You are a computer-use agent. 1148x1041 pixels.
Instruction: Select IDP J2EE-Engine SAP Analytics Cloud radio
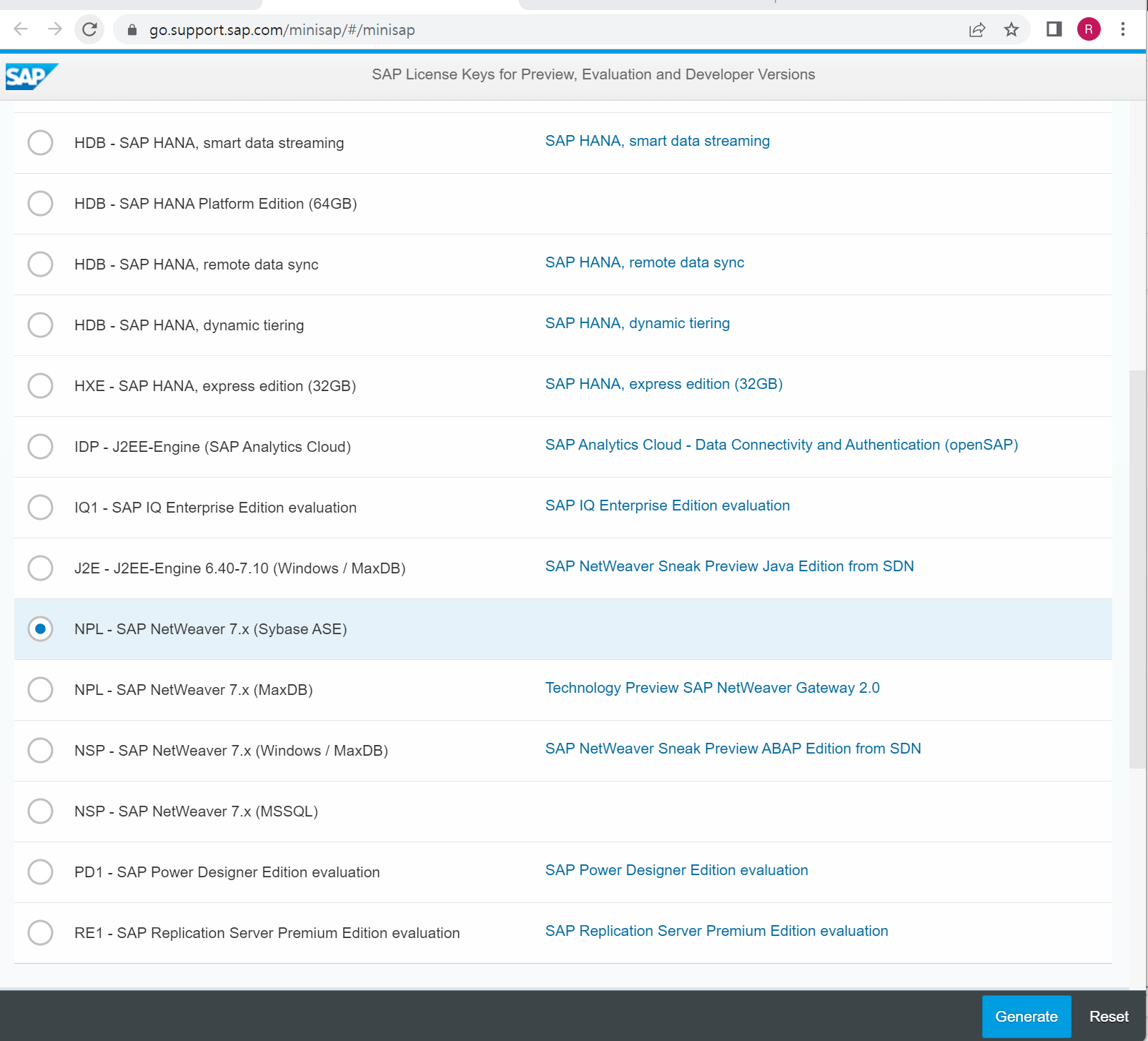click(40, 446)
